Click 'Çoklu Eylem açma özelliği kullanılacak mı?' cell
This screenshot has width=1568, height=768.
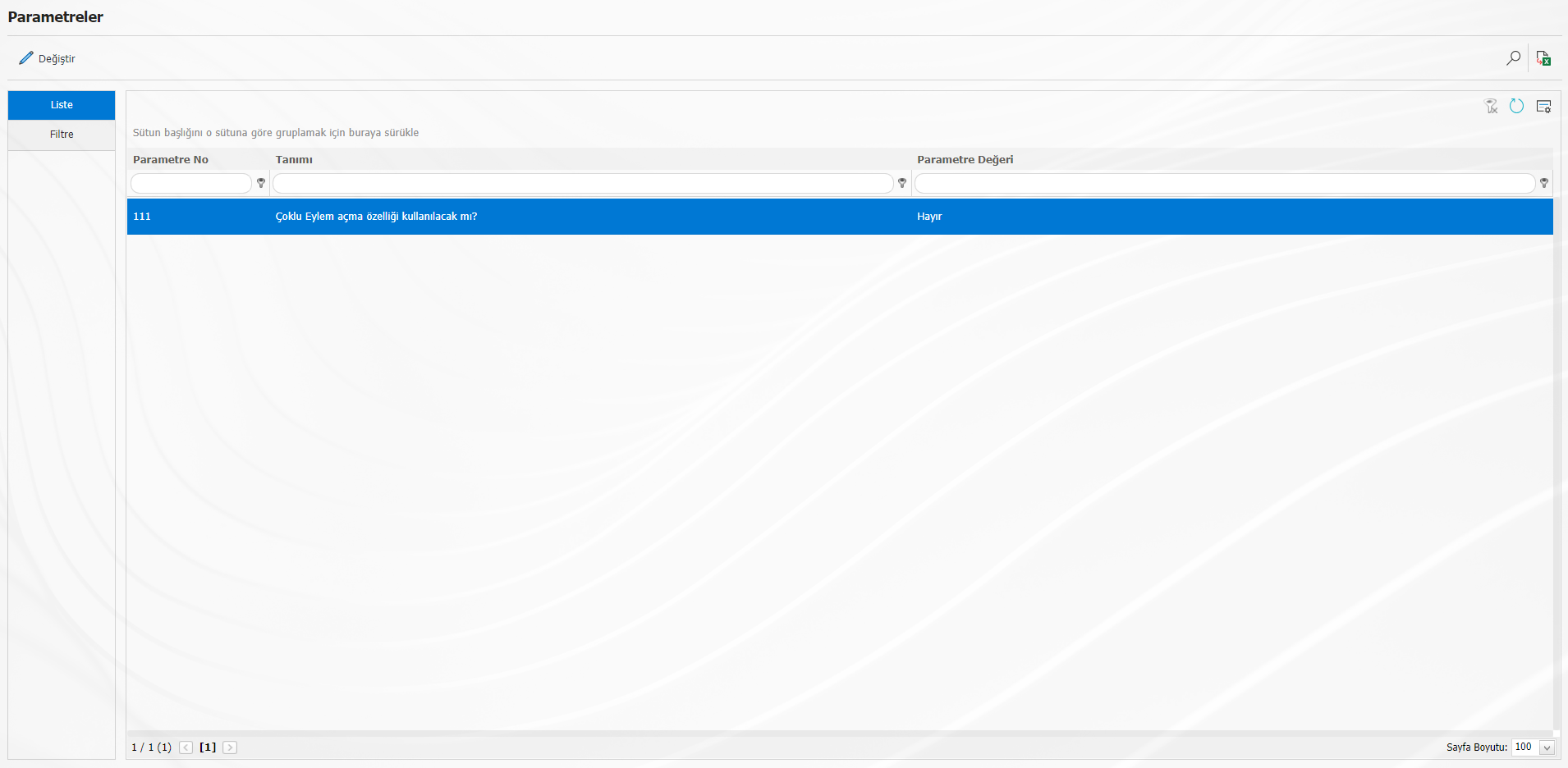click(376, 217)
